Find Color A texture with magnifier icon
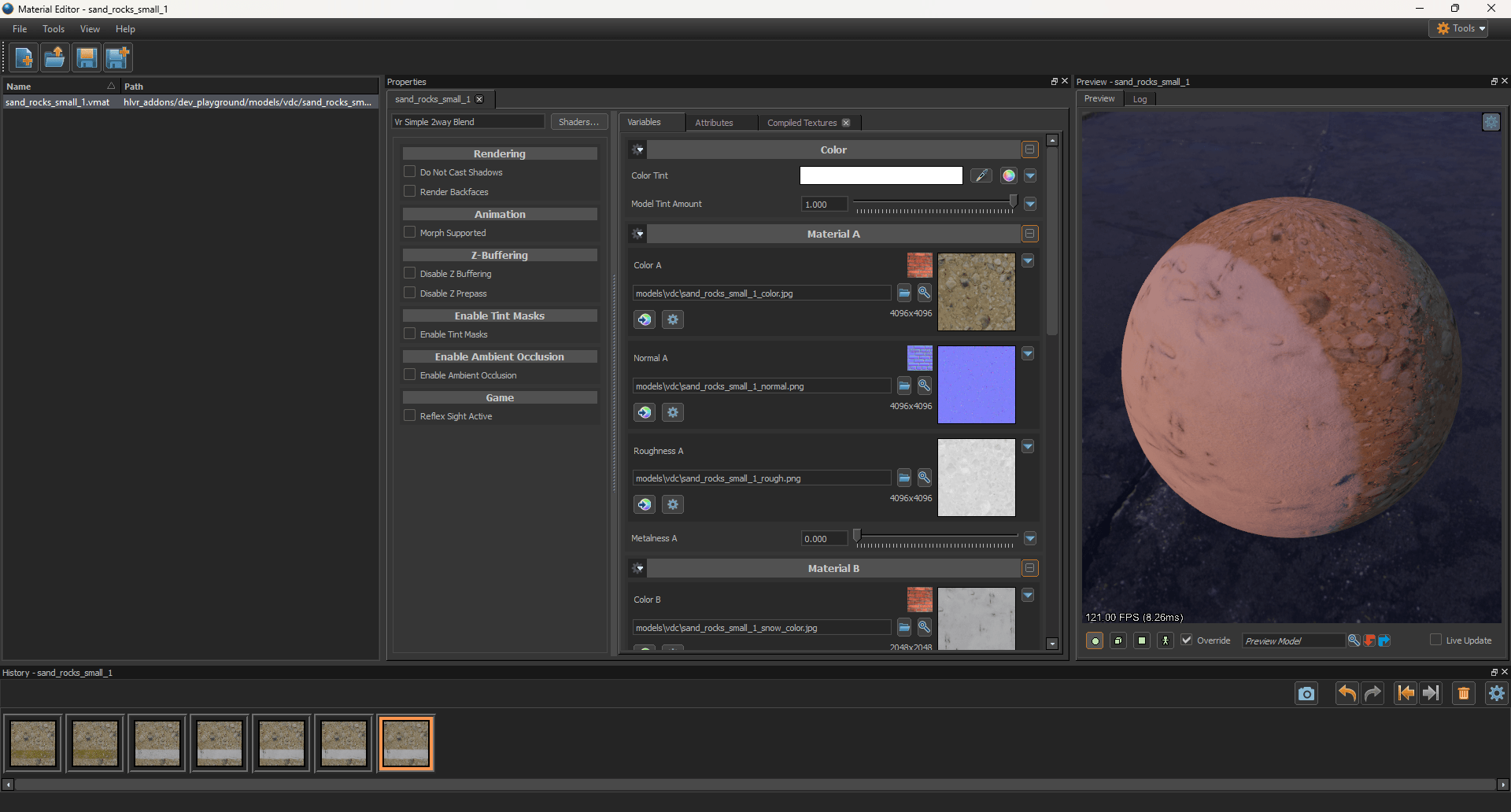 [x=925, y=293]
